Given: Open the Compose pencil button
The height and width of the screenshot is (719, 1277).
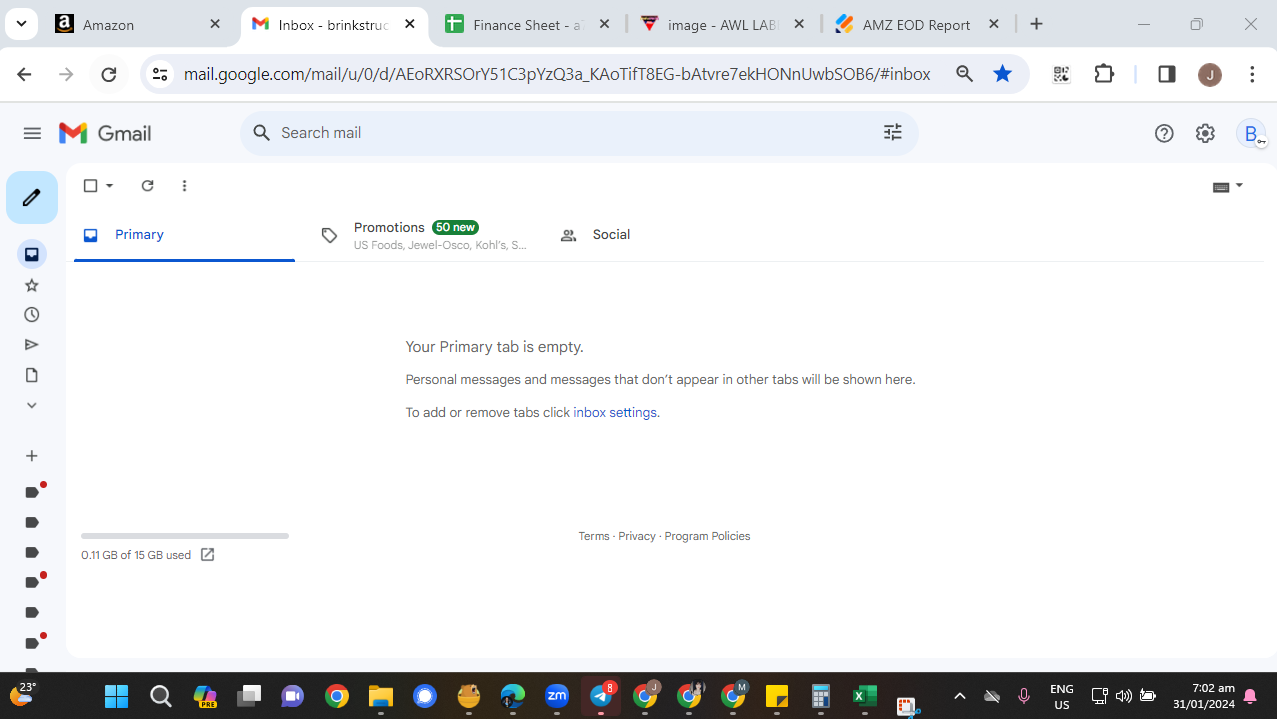Looking at the screenshot, I should 32,197.
